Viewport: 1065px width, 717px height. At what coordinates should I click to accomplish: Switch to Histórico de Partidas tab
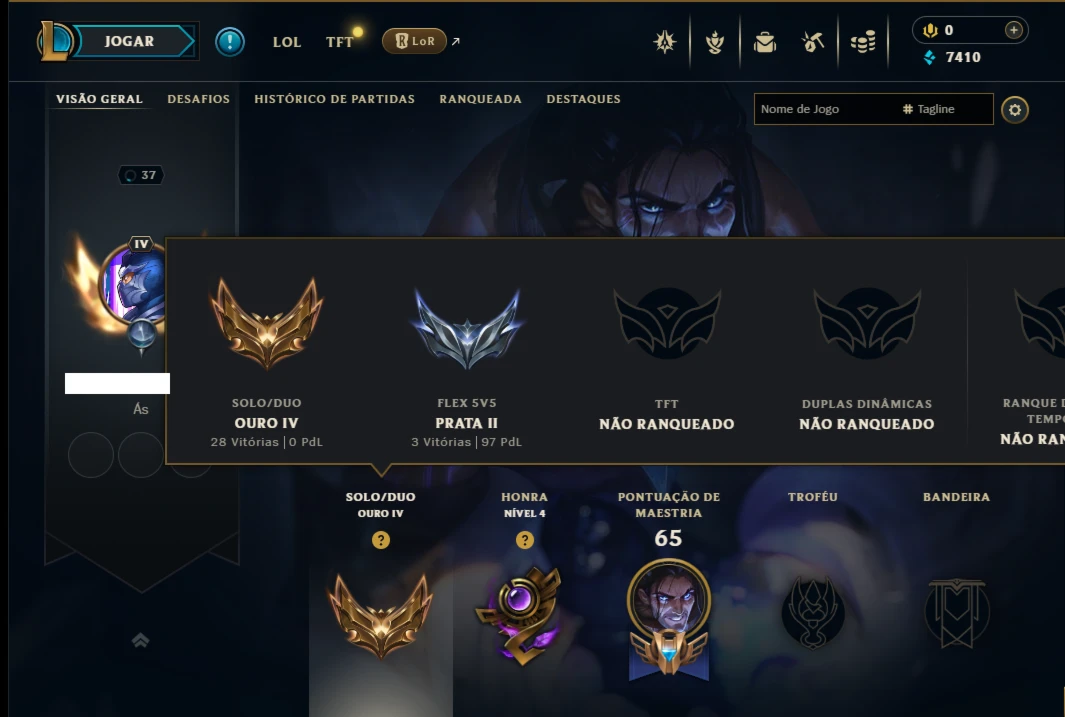[x=334, y=99]
